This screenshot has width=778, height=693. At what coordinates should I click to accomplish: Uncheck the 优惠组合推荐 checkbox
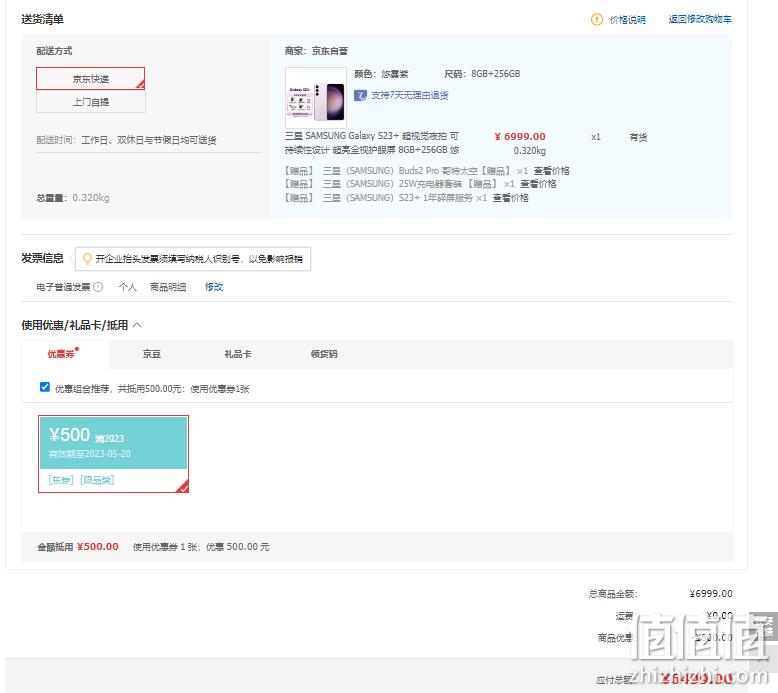45,387
